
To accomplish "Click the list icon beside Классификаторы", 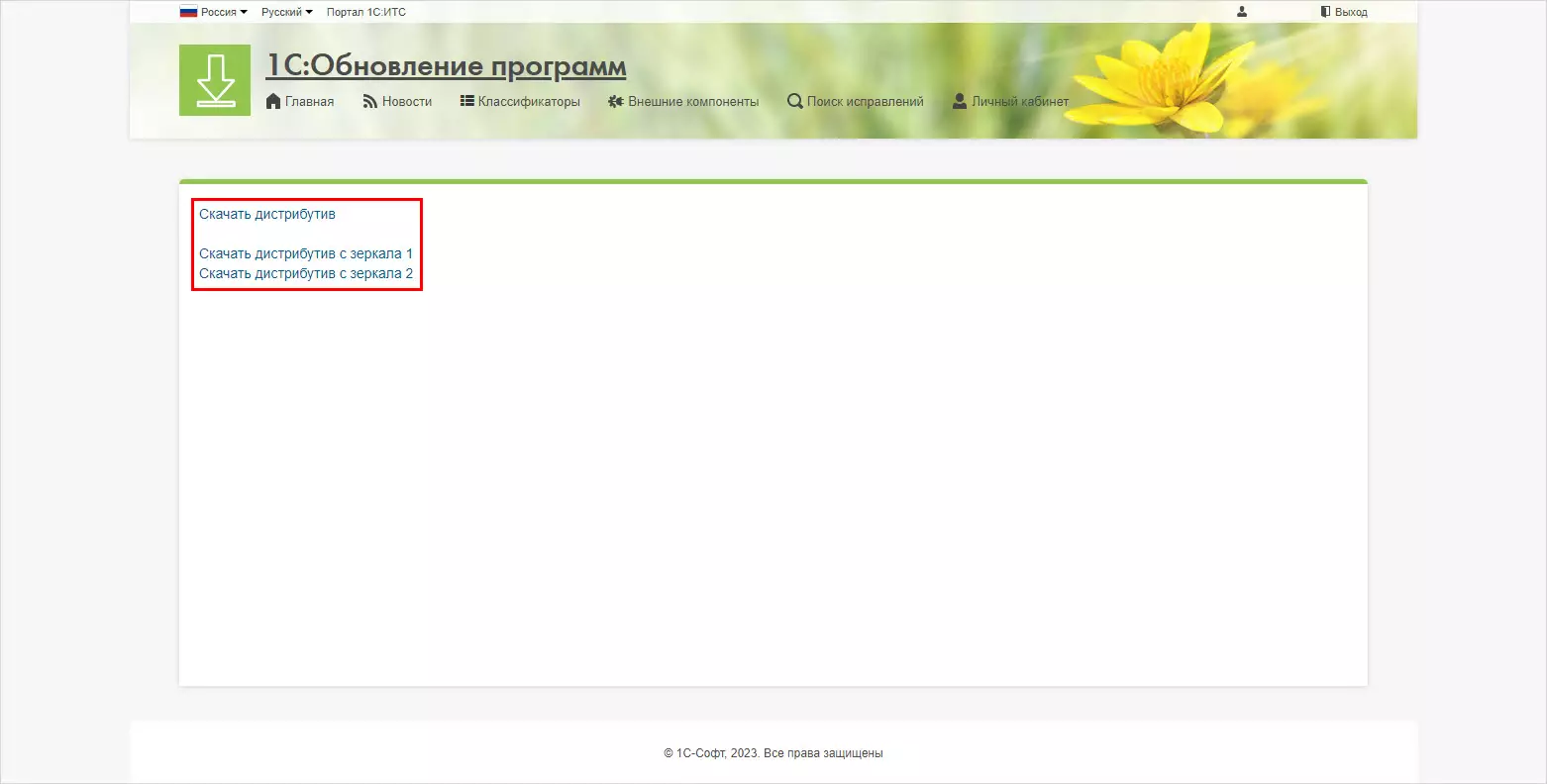I will click(466, 101).
